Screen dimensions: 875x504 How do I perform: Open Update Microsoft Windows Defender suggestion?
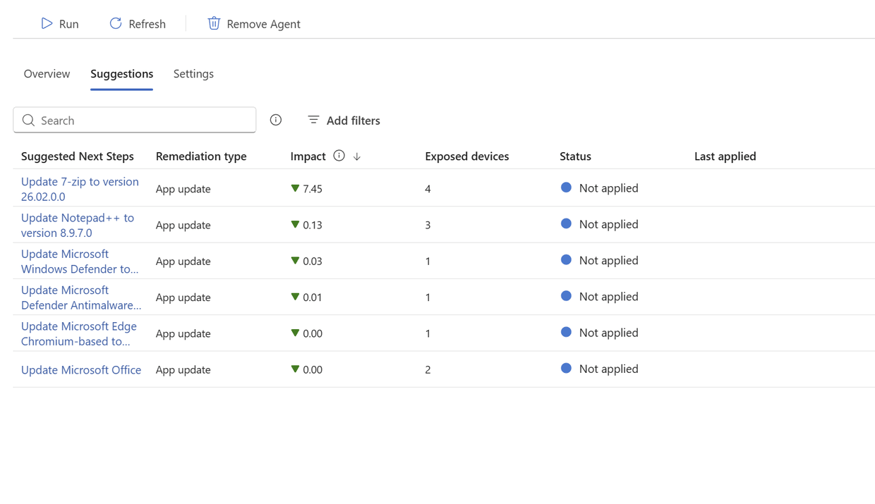80,261
